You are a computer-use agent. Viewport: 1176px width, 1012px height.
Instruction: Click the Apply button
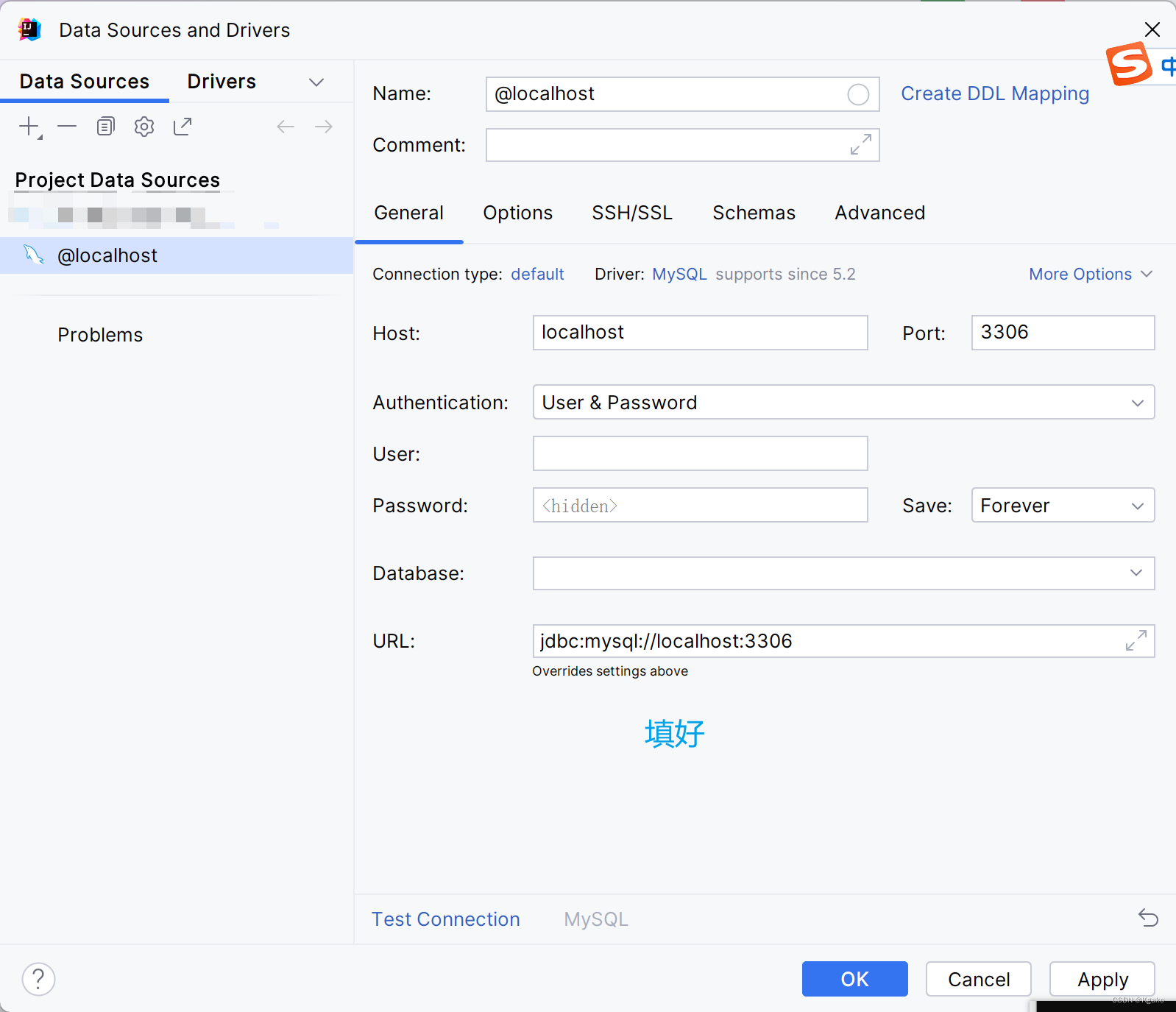[1102, 979]
